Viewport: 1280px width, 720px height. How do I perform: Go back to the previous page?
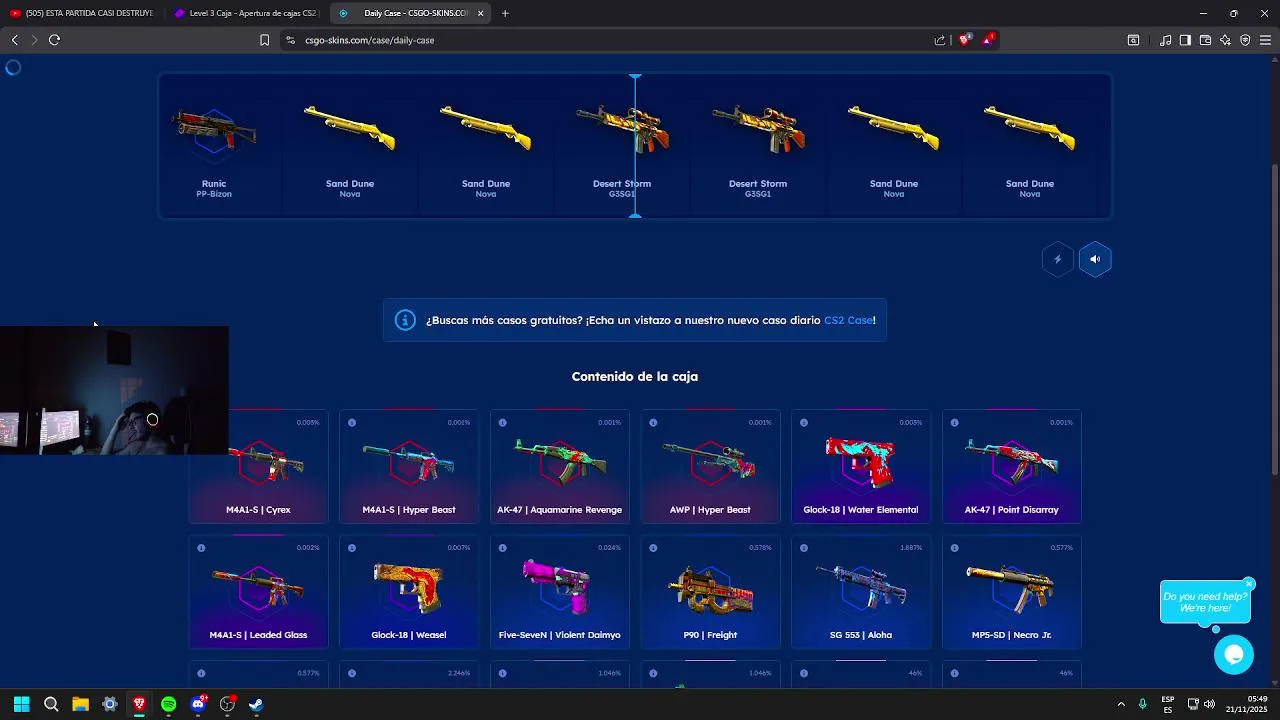click(x=14, y=40)
